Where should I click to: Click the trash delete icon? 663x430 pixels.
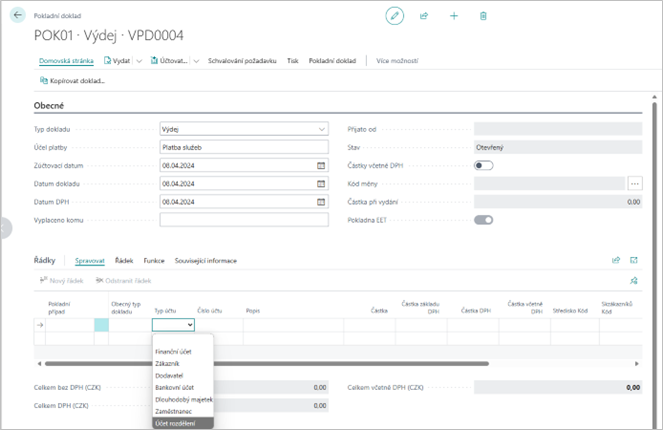click(x=484, y=16)
